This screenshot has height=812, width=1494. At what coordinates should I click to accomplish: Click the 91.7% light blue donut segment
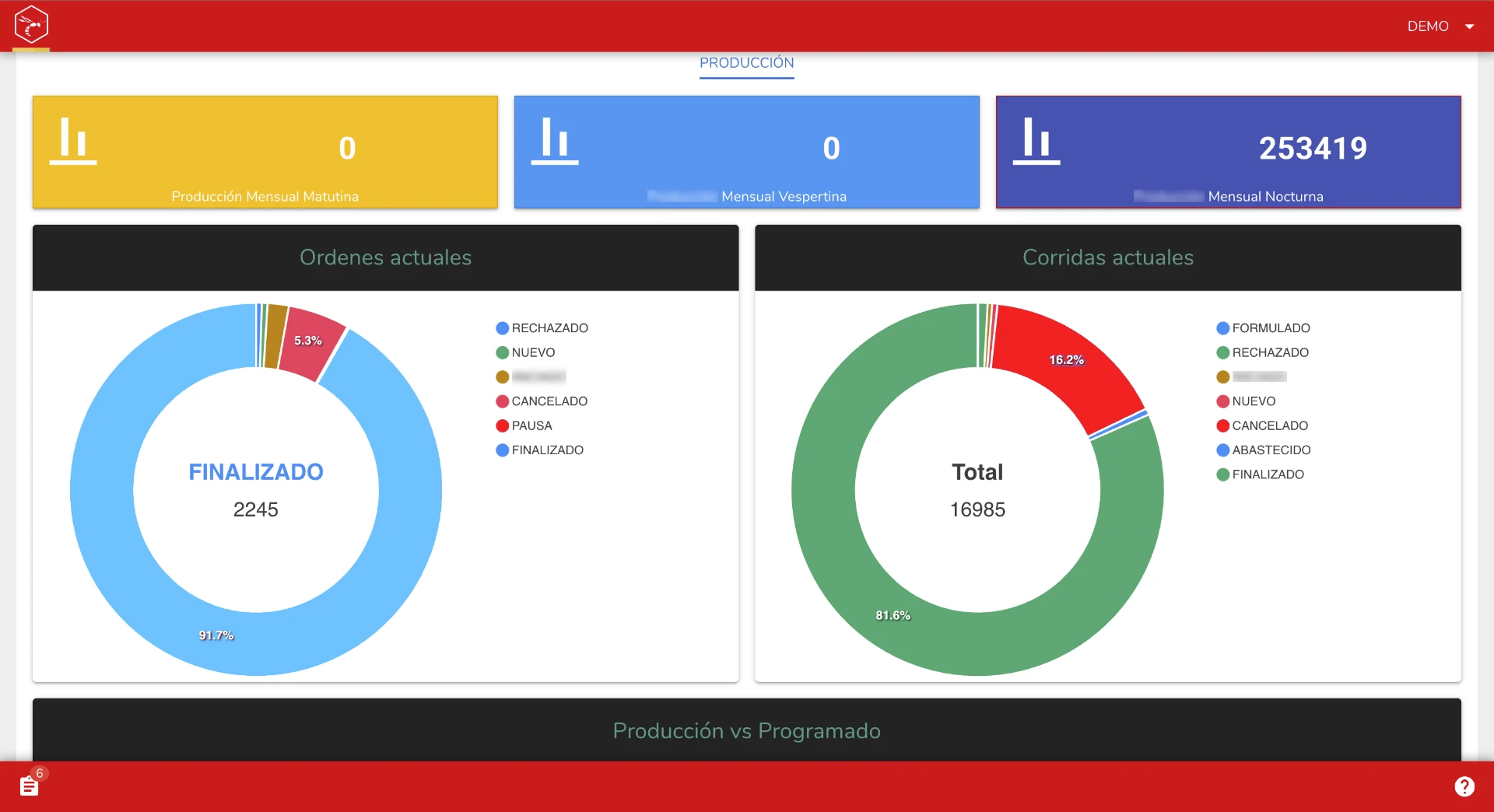click(216, 635)
